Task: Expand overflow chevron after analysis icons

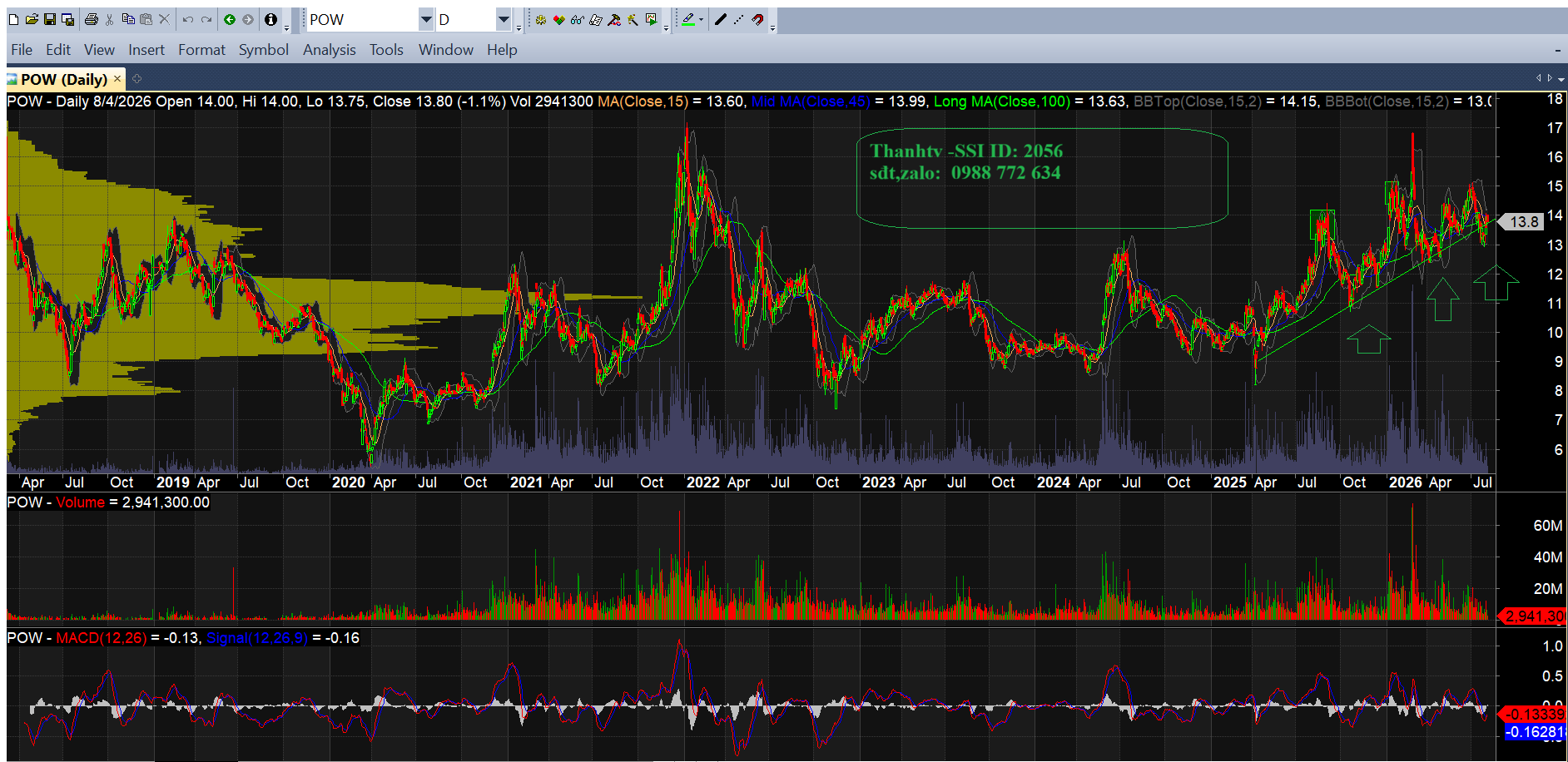Action: tap(666, 28)
